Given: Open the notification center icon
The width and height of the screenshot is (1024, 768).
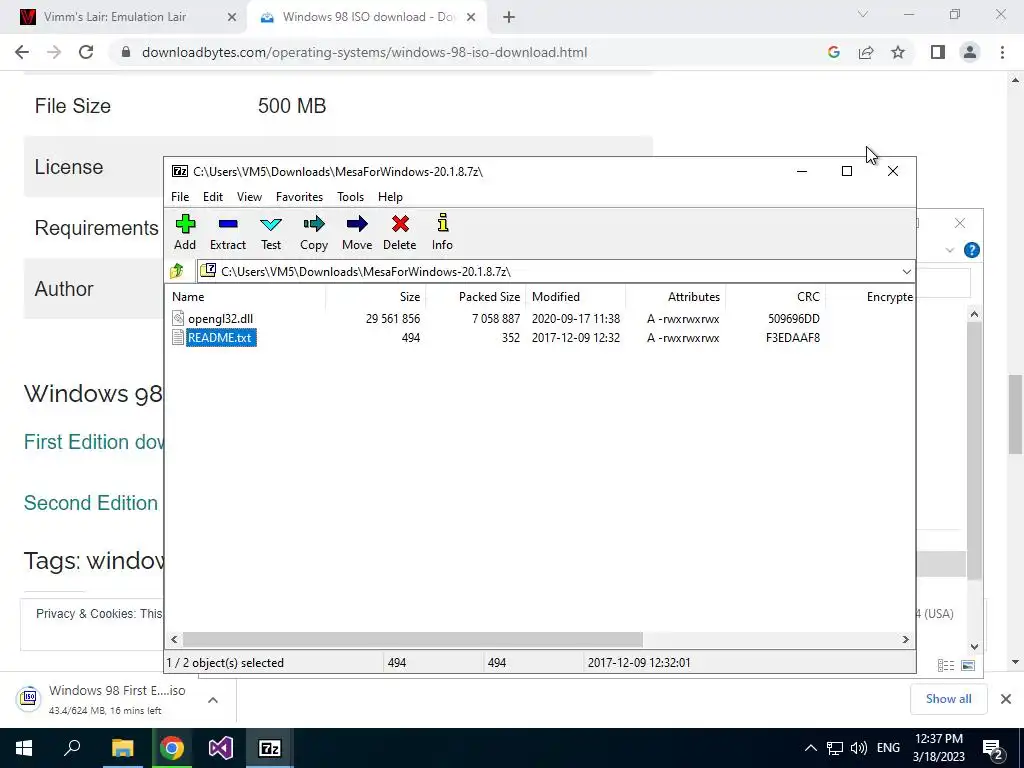Looking at the screenshot, I should point(993,748).
